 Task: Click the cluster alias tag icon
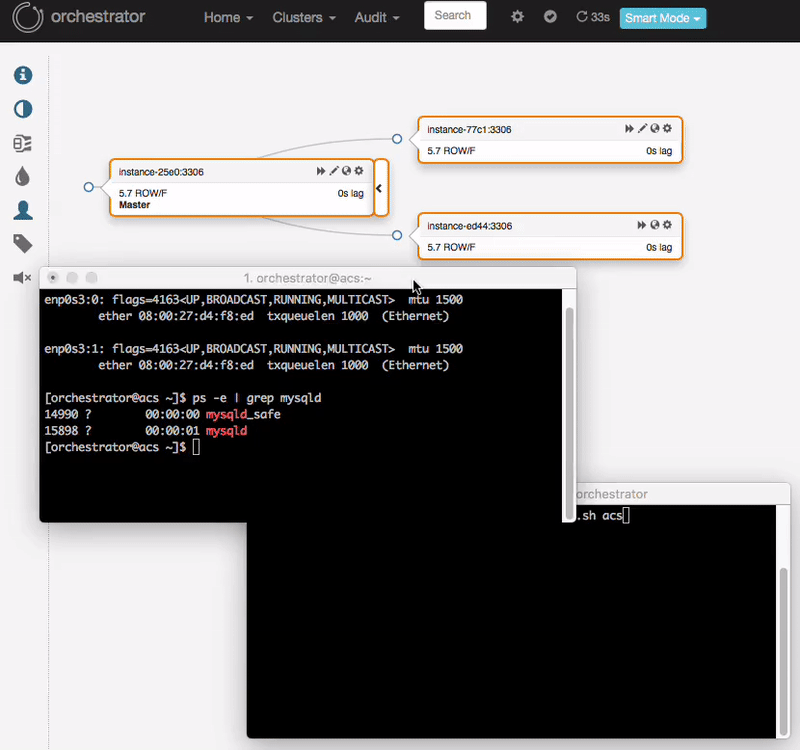(x=22, y=243)
